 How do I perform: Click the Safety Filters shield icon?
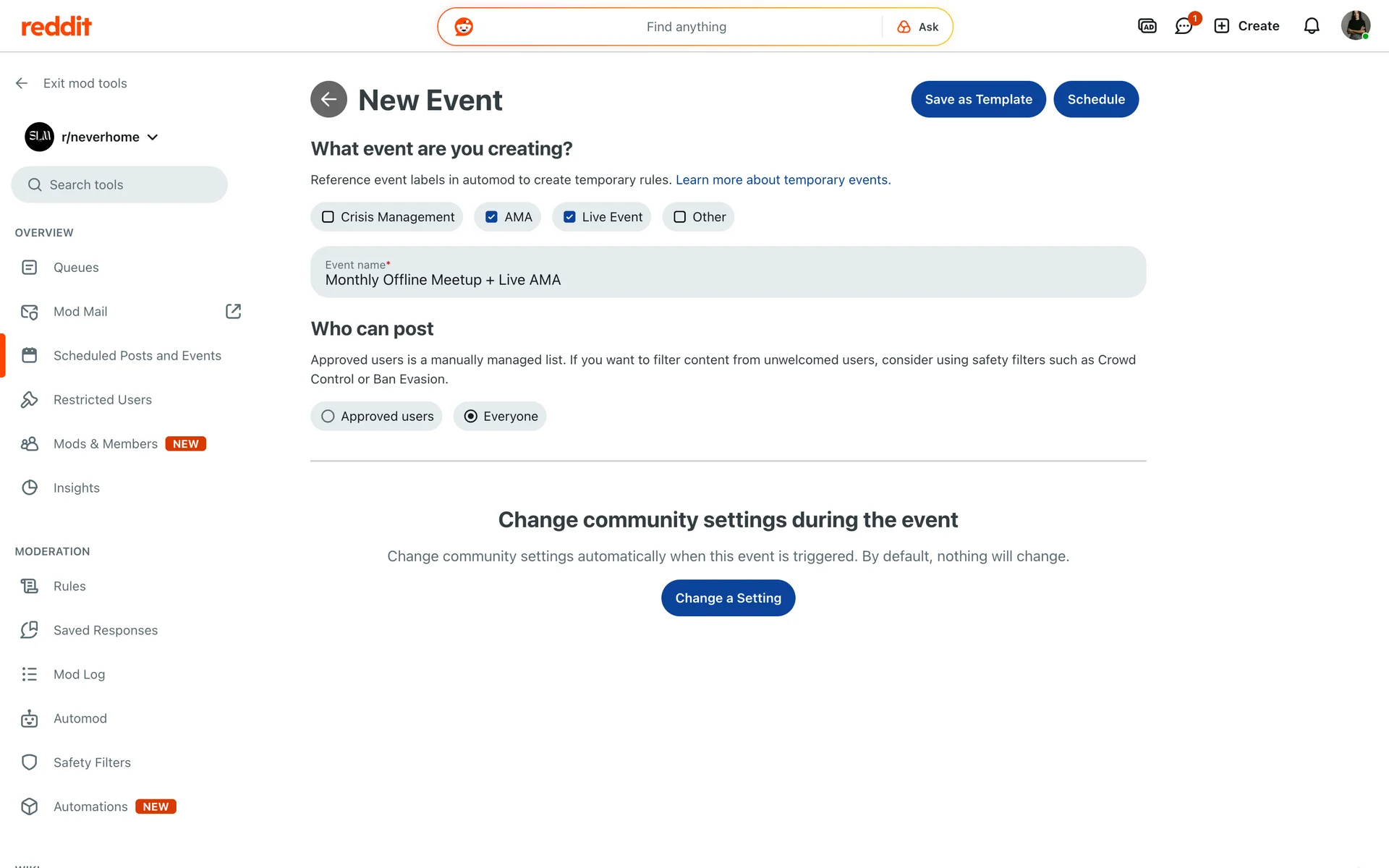pyautogui.click(x=30, y=762)
